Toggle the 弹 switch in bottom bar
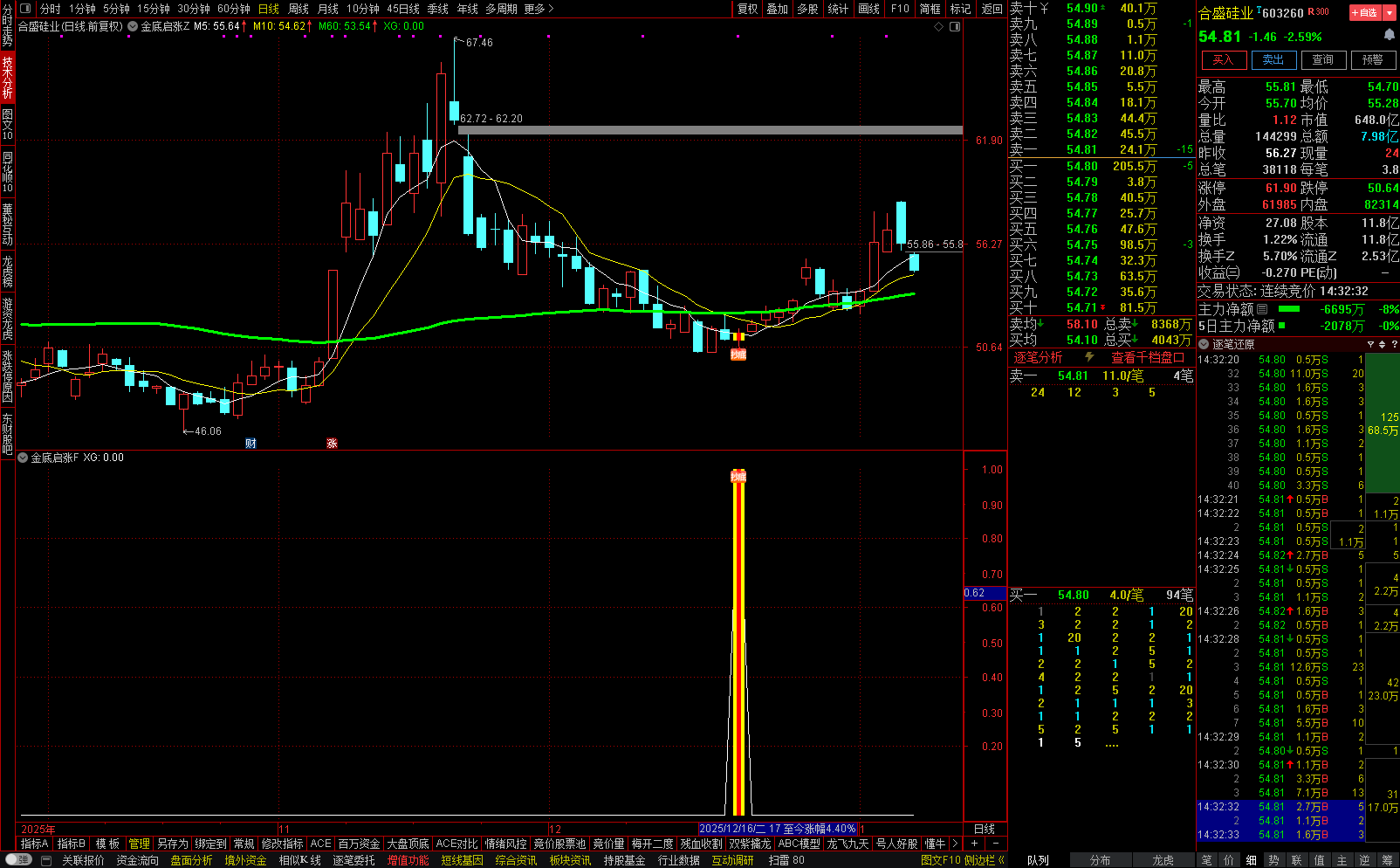The height and width of the screenshot is (868, 1400). (19, 860)
